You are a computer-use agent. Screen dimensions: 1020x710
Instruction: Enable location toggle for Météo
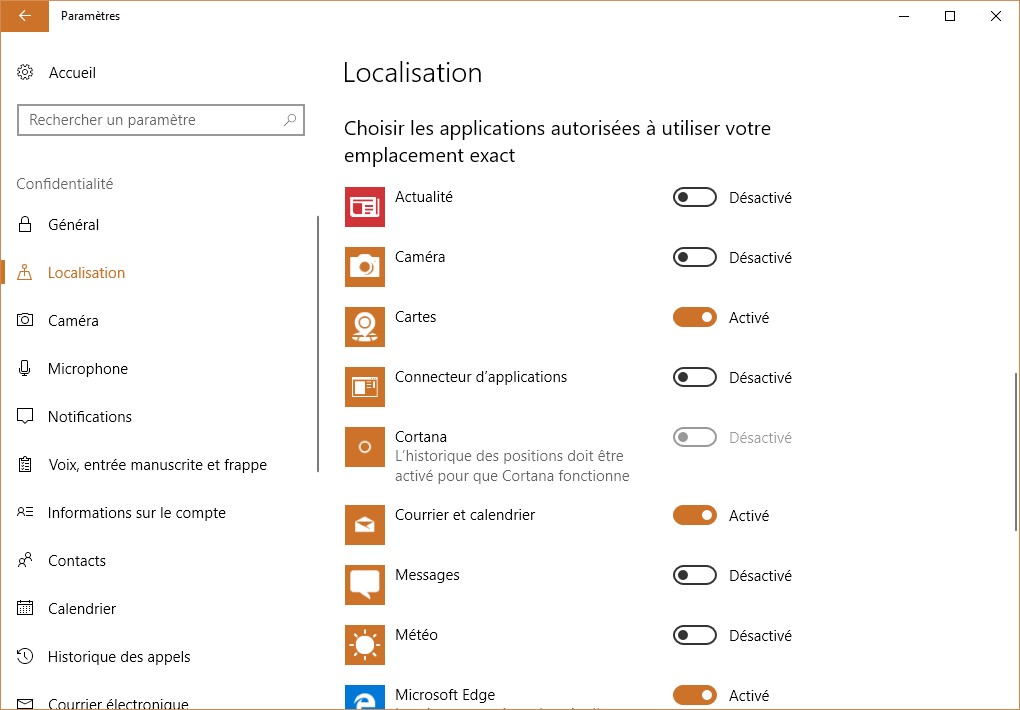point(695,636)
